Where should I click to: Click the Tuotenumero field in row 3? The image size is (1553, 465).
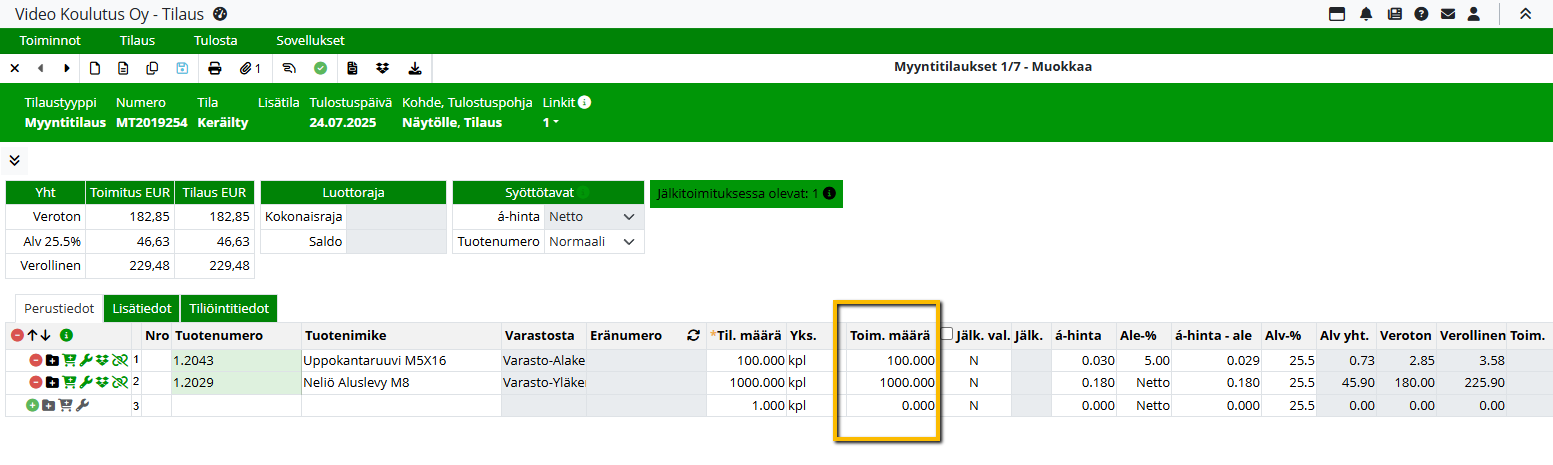(x=236, y=406)
